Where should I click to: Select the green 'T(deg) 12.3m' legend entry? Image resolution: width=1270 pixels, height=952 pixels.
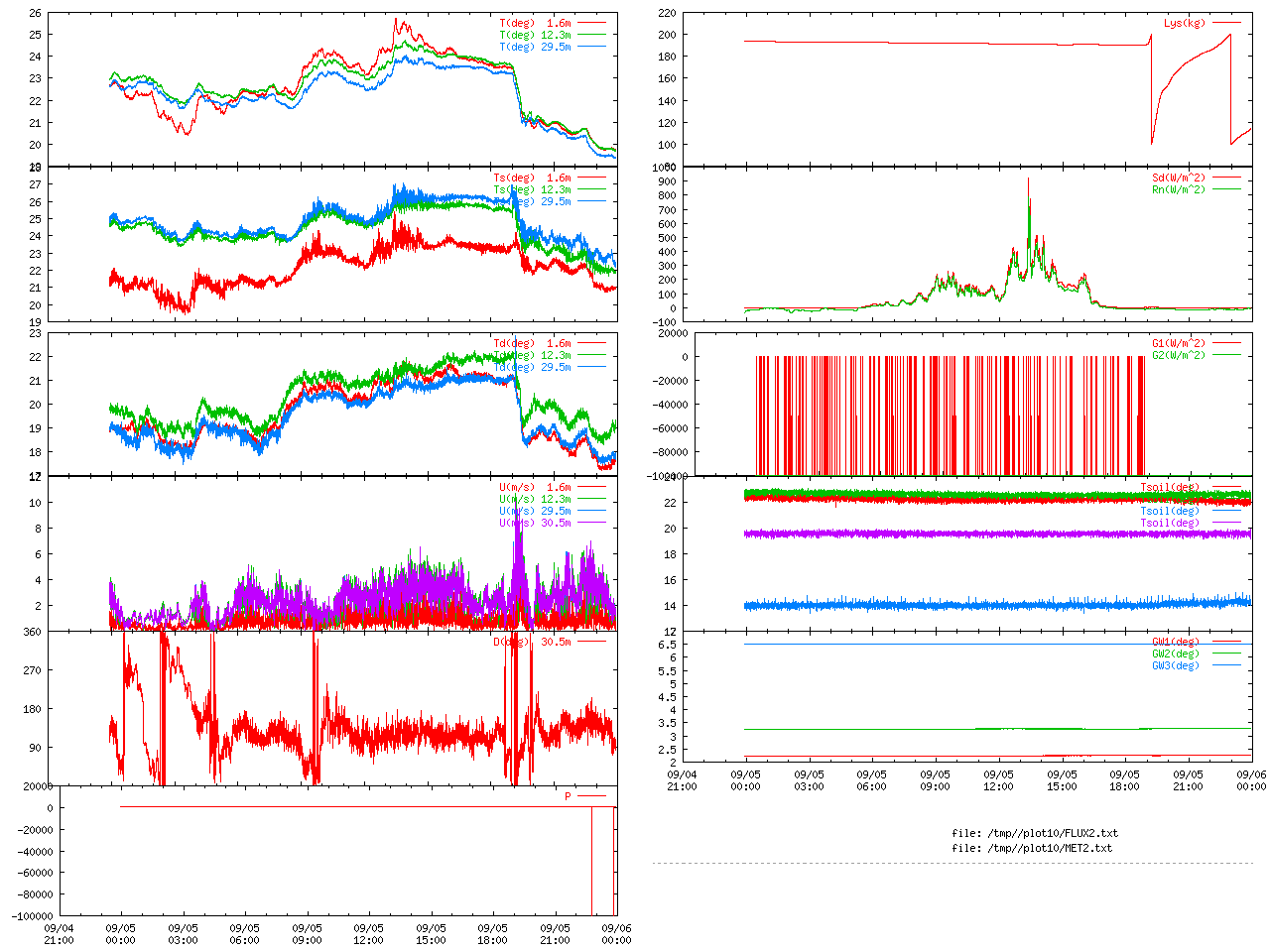pyautogui.click(x=535, y=35)
